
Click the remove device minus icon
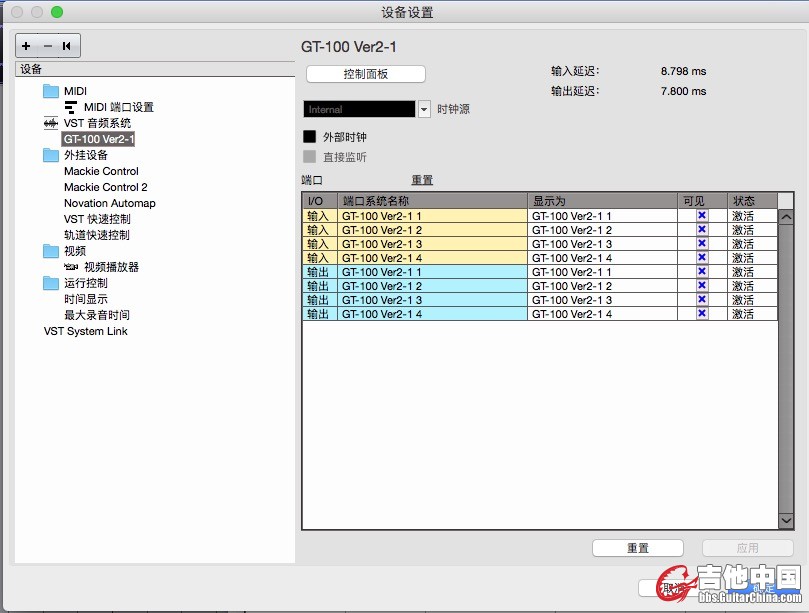[47, 46]
